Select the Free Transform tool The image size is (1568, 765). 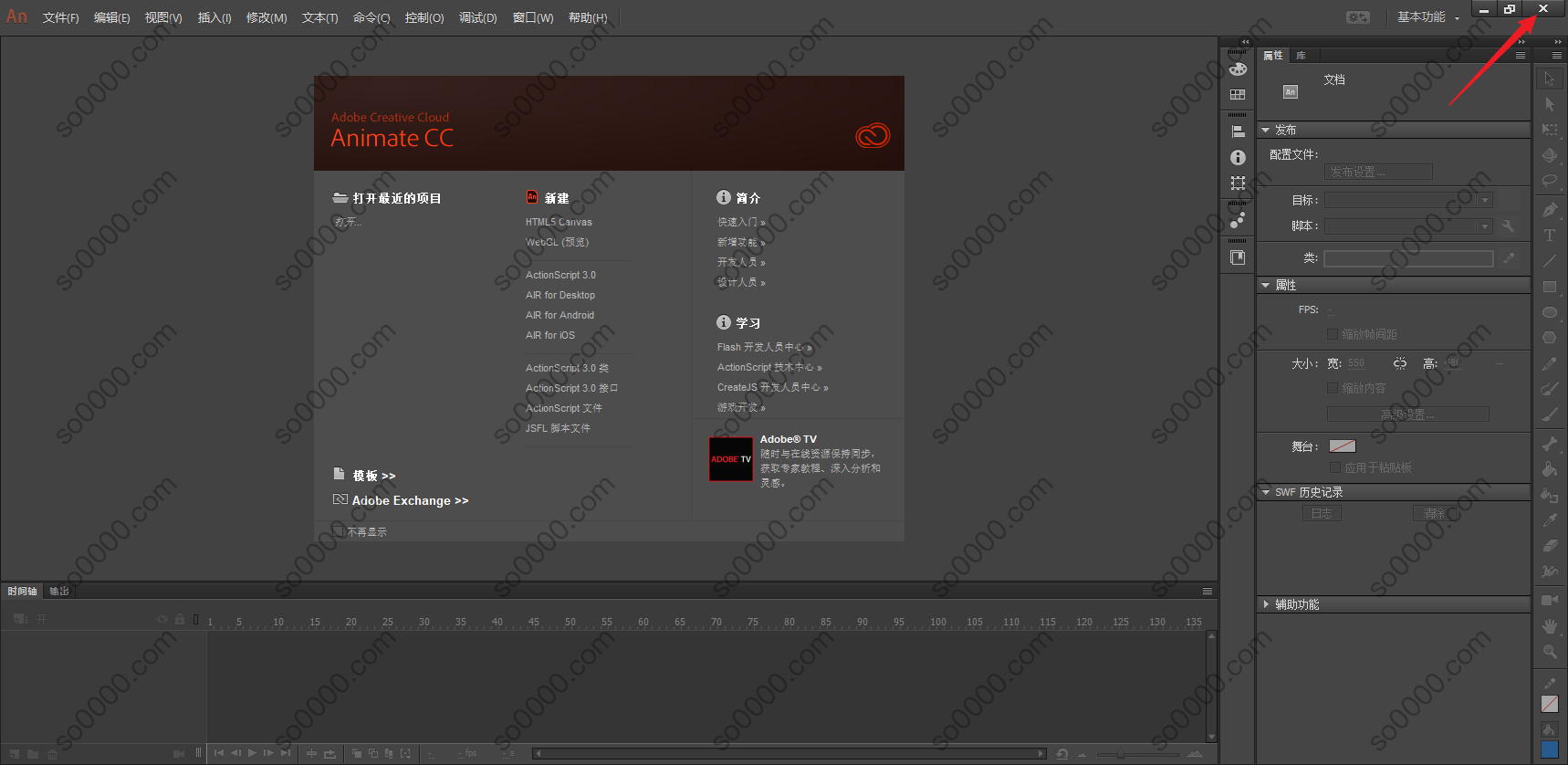pos(1549,130)
